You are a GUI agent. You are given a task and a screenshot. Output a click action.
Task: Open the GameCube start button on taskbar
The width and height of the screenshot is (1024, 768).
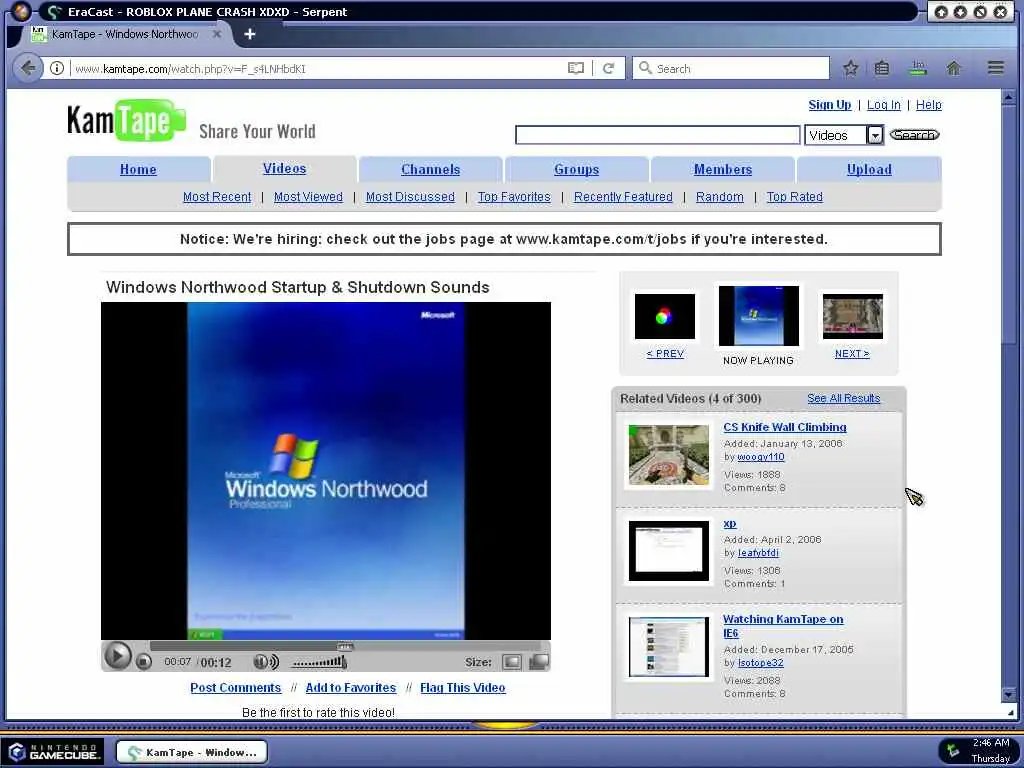55,752
